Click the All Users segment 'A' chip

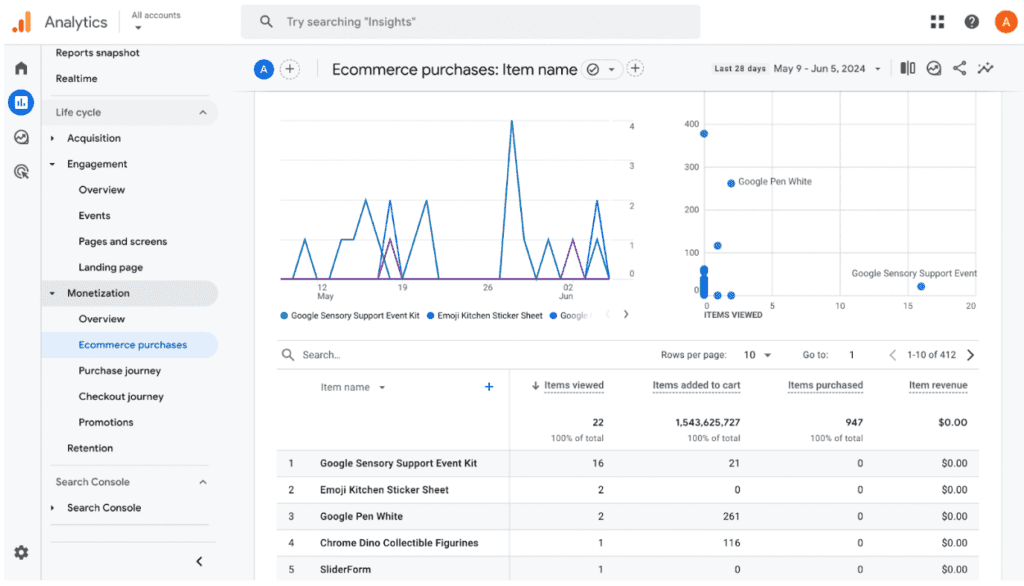coord(263,69)
